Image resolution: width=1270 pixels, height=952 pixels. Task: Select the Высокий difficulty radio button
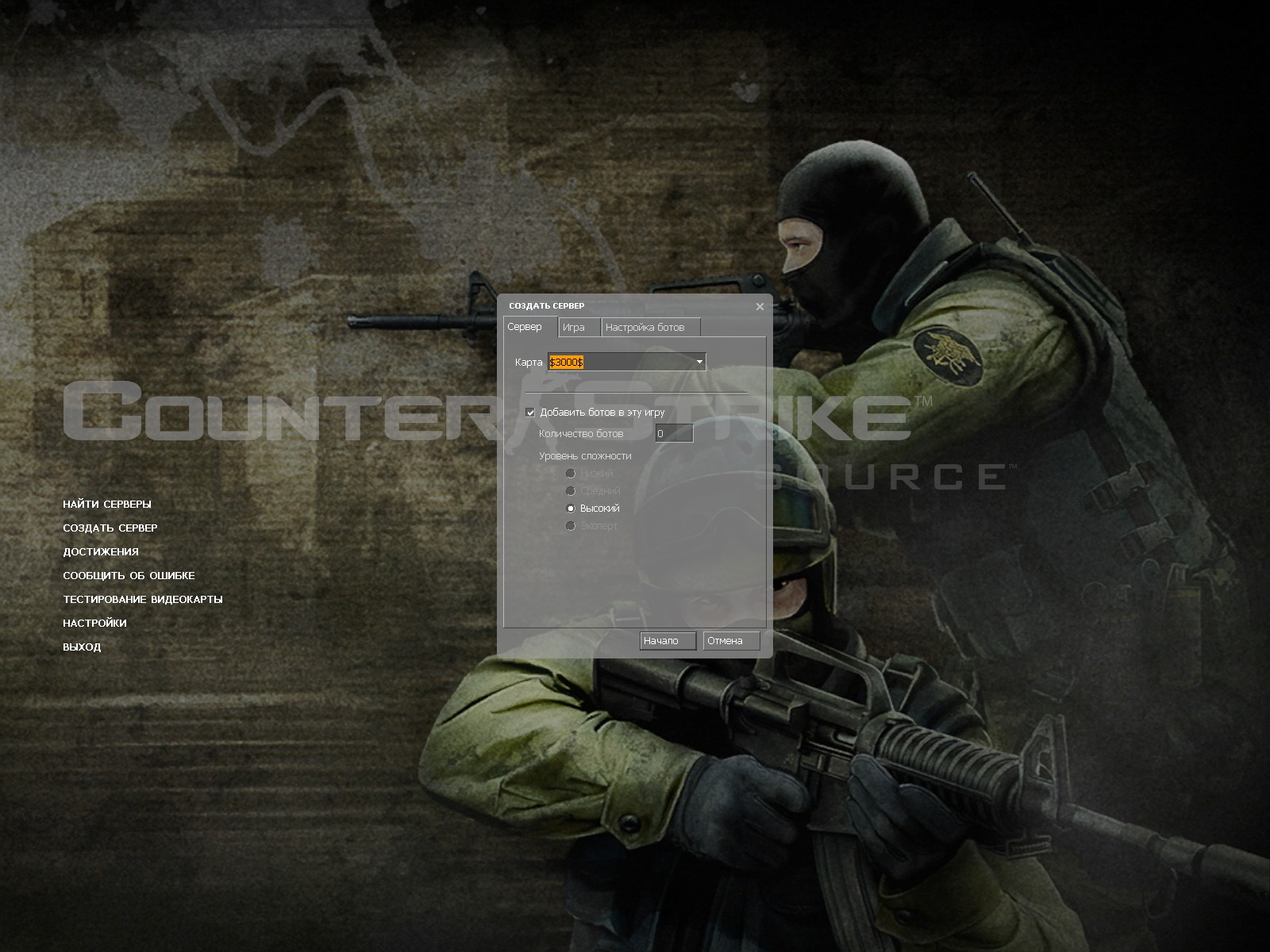pyautogui.click(x=570, y=509)
